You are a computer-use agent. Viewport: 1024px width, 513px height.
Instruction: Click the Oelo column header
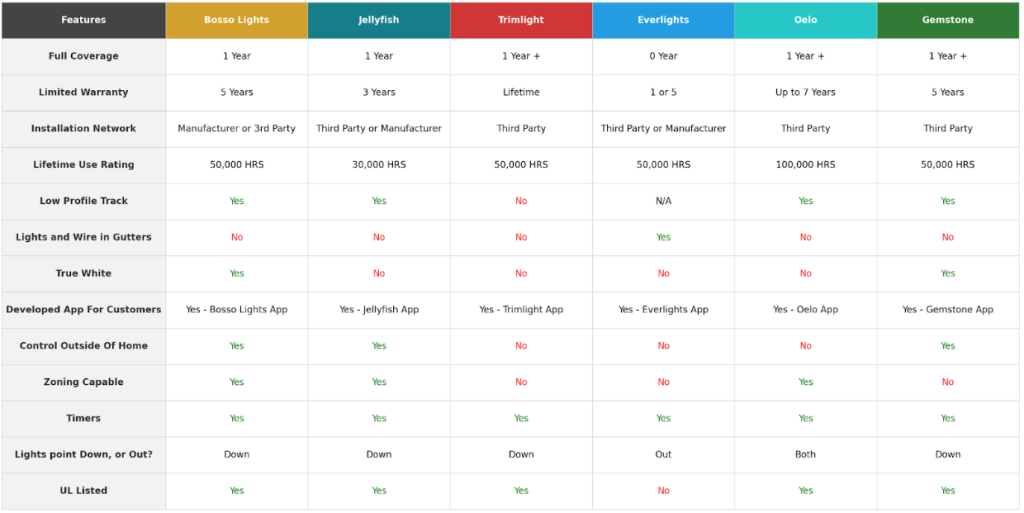point(805,20)
